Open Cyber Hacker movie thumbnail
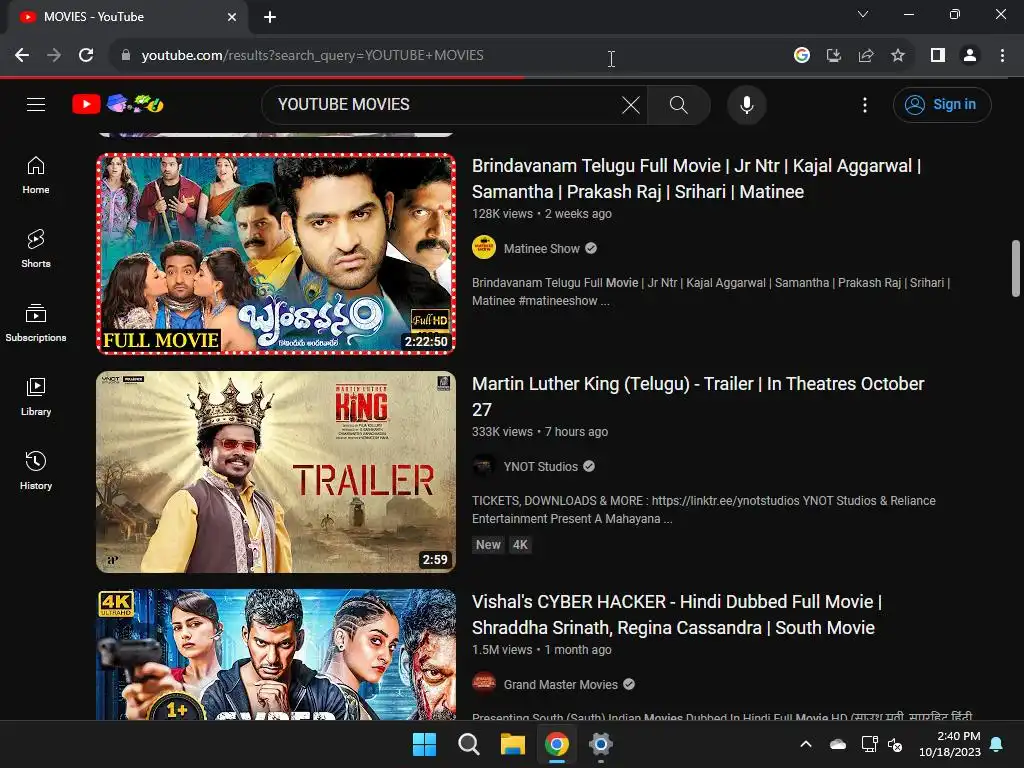Image resolution: width=1024 pixels, height=768 pixels. (x=276, y=654)
